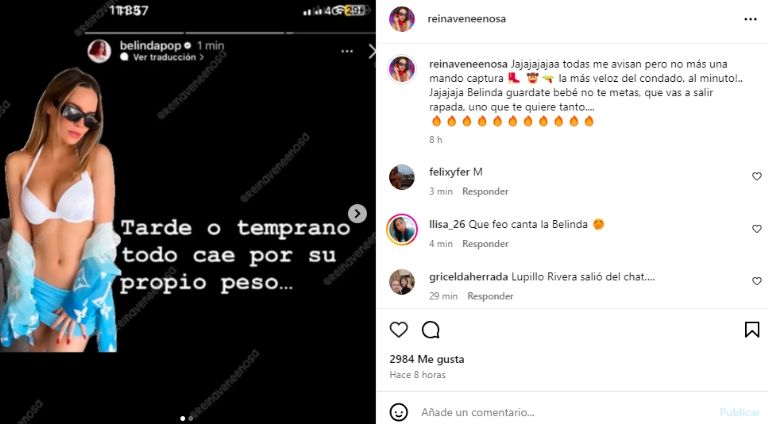This screenshot has width=768, height=424.
Task: Open emoji picker smiley icon
Action: pos(399,412)
